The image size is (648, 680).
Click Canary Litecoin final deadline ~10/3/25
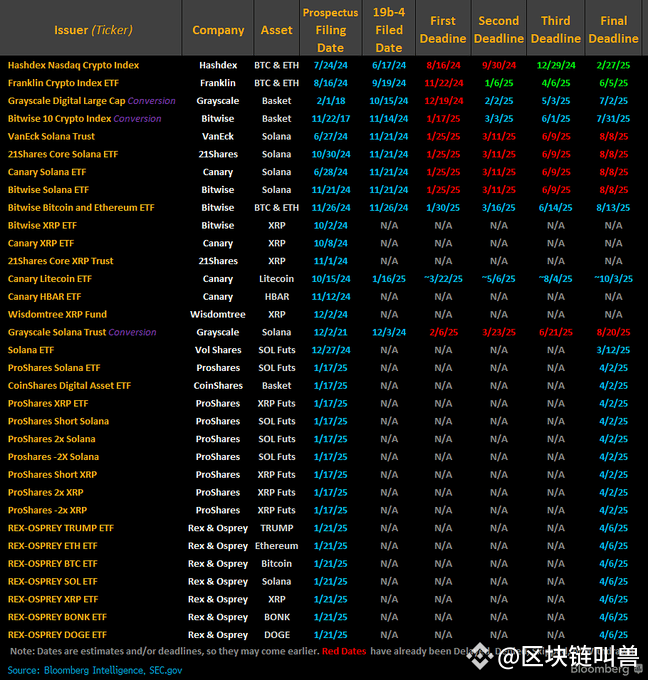point(613,279)
